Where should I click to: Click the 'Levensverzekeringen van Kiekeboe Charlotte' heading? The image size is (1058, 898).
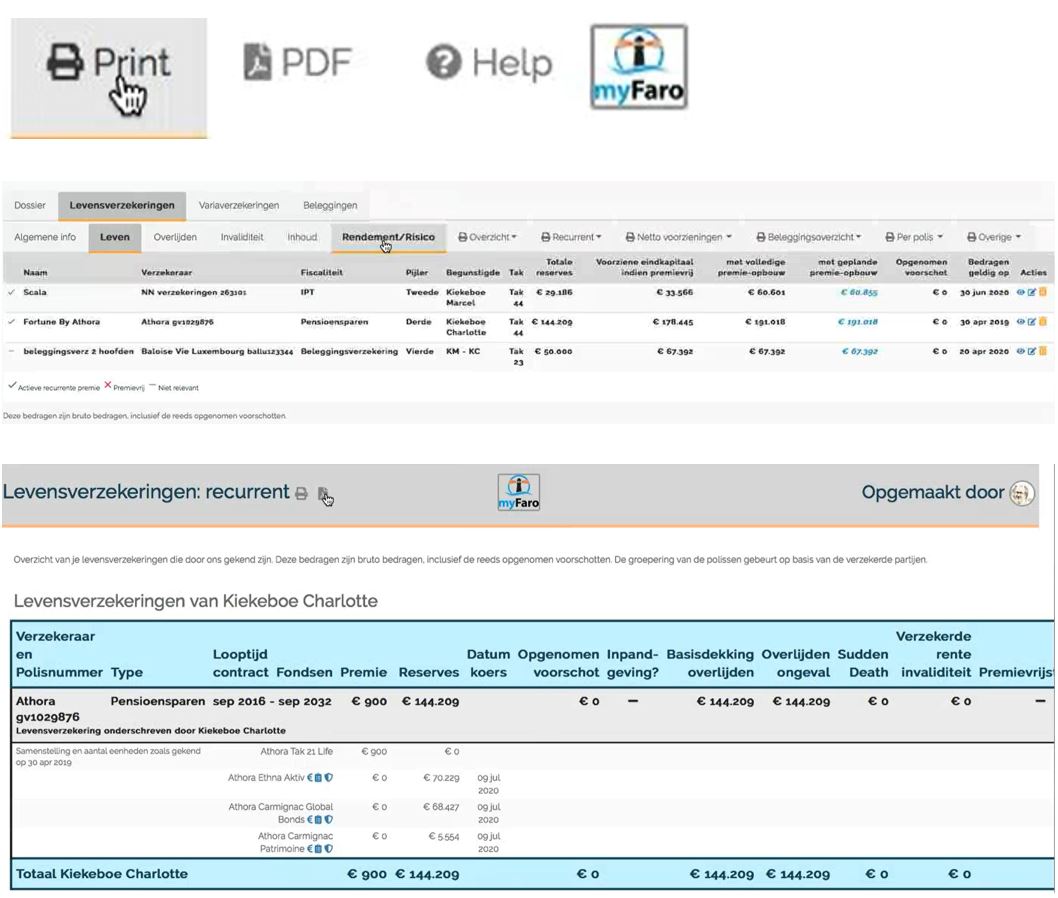point(196,600)
